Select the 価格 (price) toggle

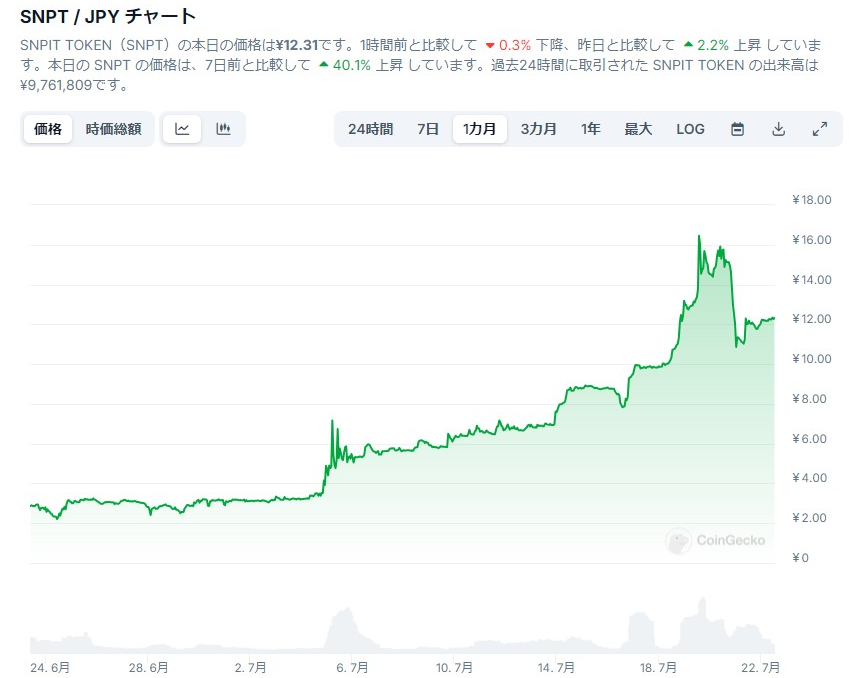pos(48,129)
